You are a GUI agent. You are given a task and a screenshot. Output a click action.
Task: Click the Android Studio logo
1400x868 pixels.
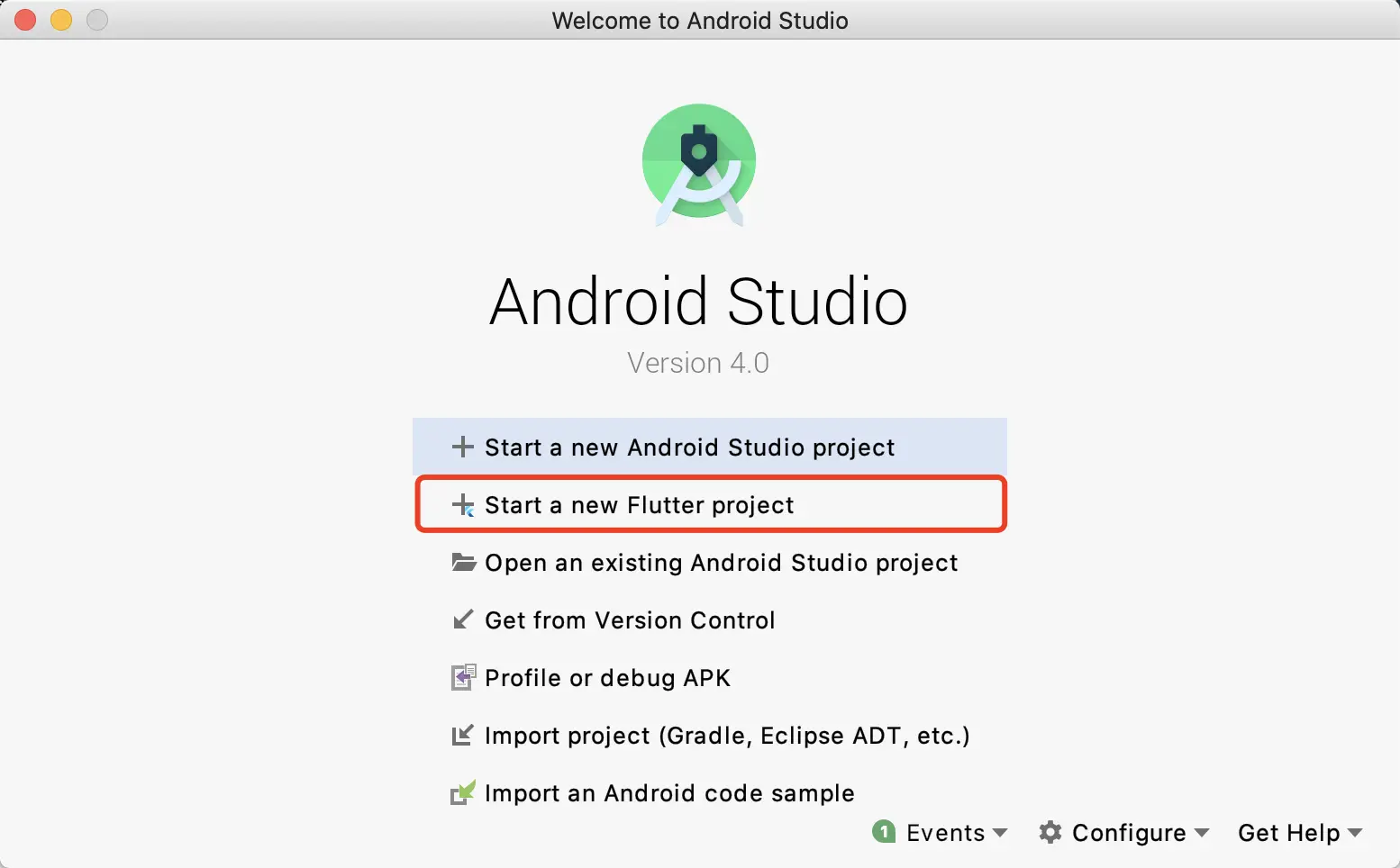coord(699,163)
